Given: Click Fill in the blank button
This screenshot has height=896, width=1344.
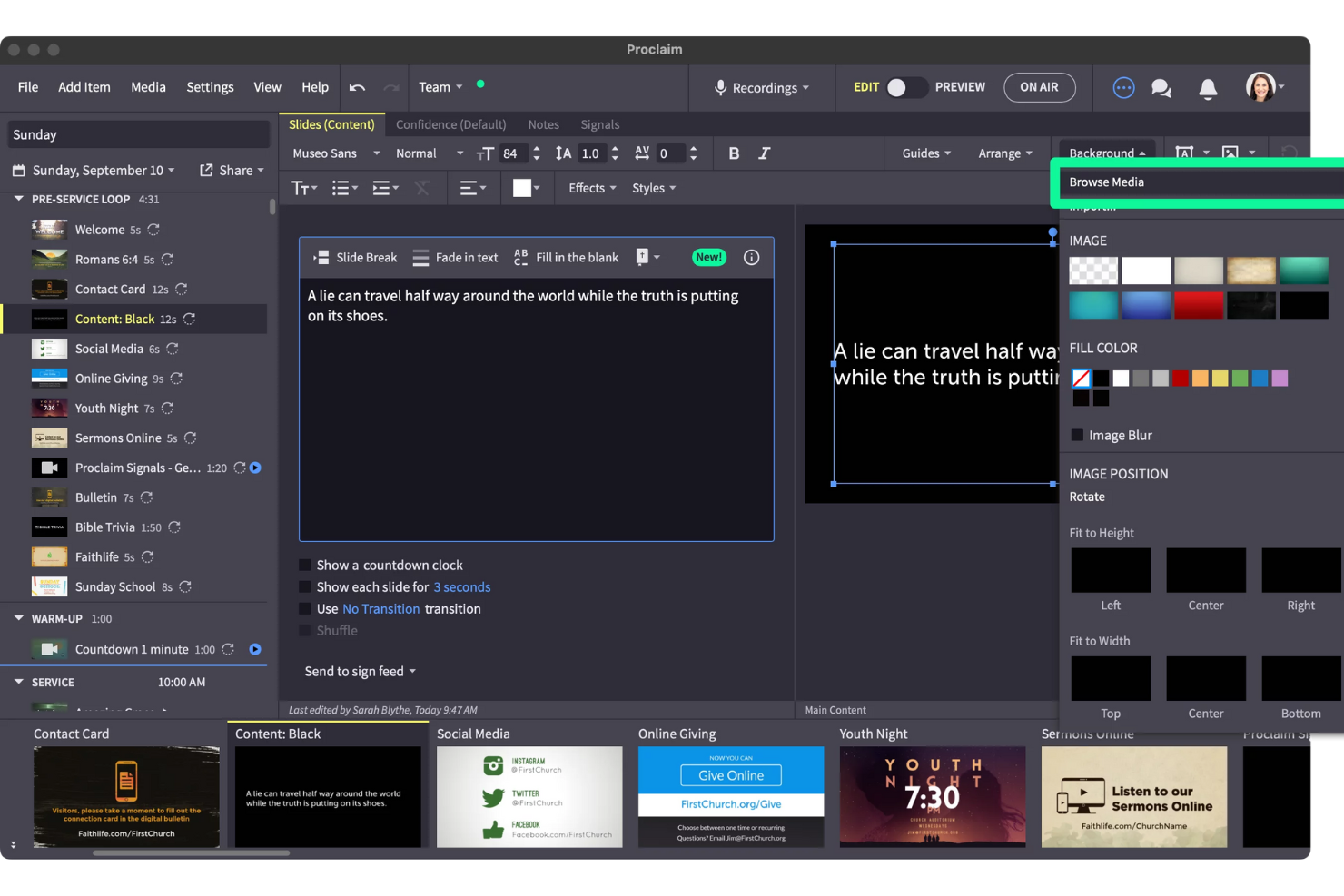Looking at the screenshot, I should tap(566, 258).
